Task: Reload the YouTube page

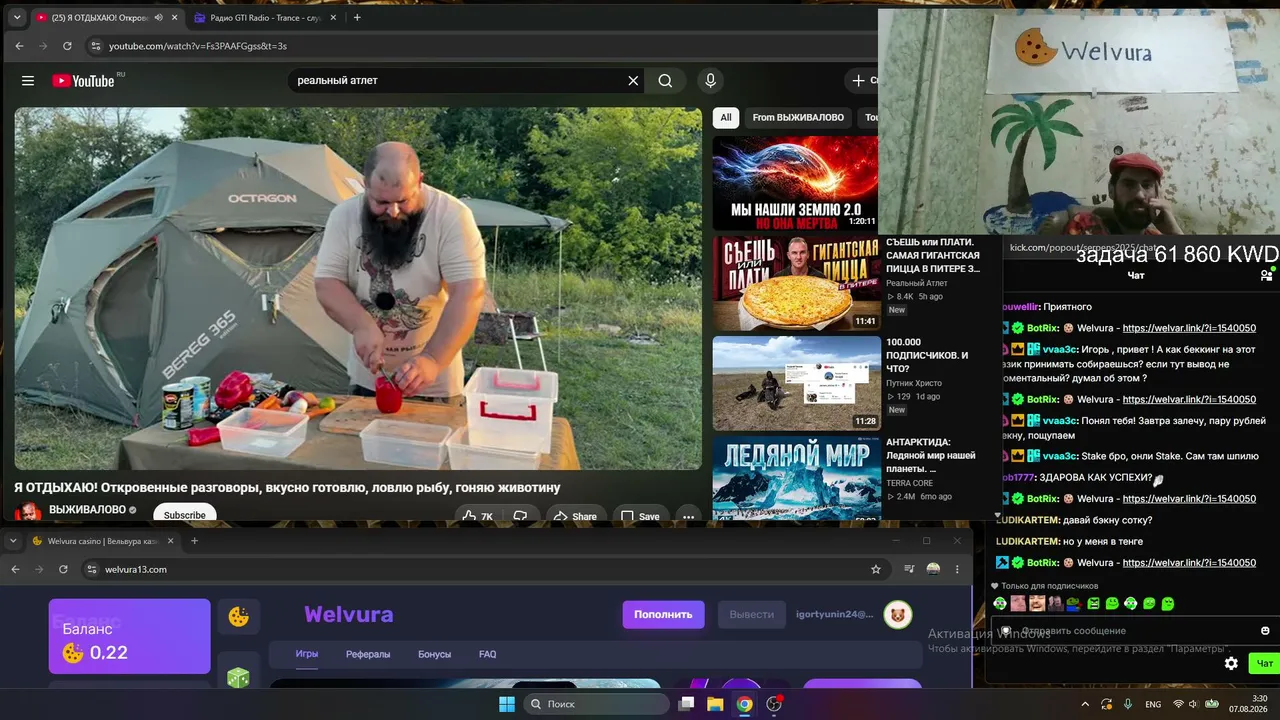Action: 67,46
